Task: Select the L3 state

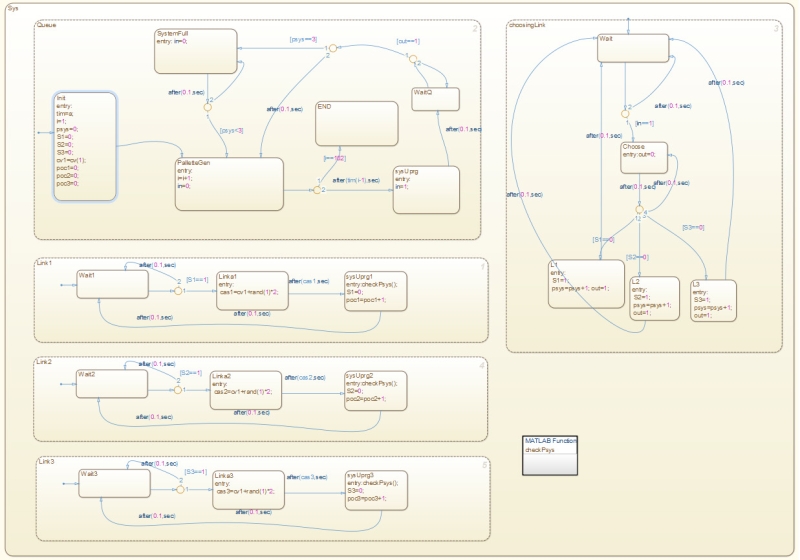Action: tap(713, 301)
